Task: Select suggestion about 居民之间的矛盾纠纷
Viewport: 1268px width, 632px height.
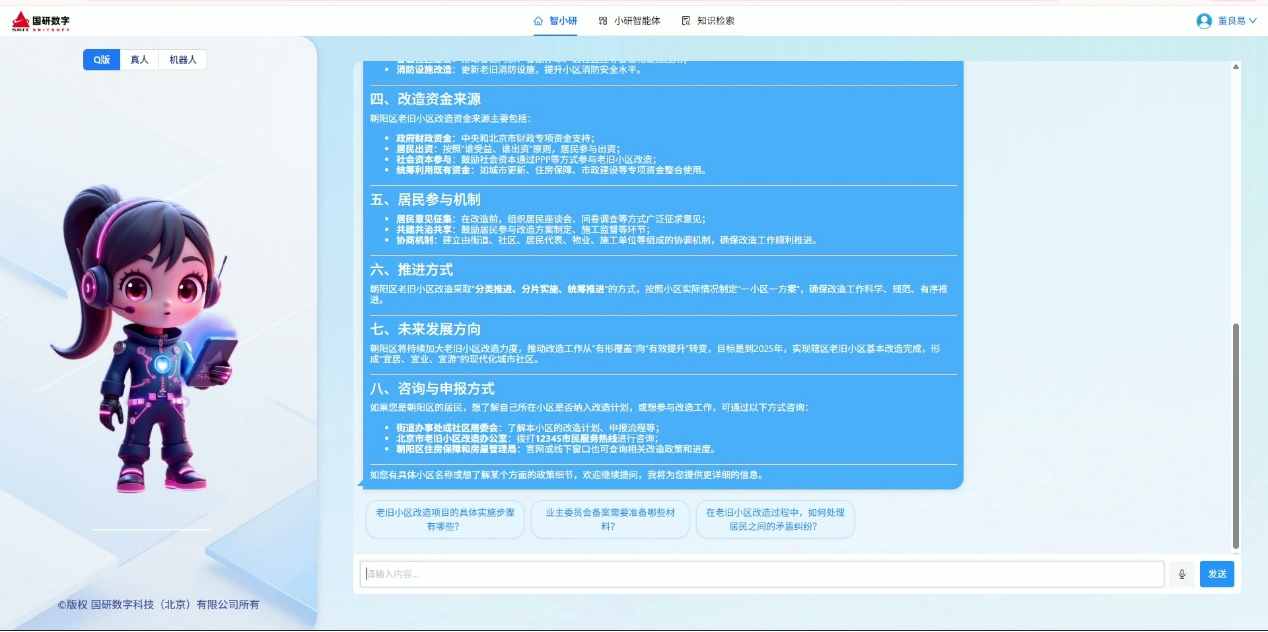Action: click(x=775, y=519)
